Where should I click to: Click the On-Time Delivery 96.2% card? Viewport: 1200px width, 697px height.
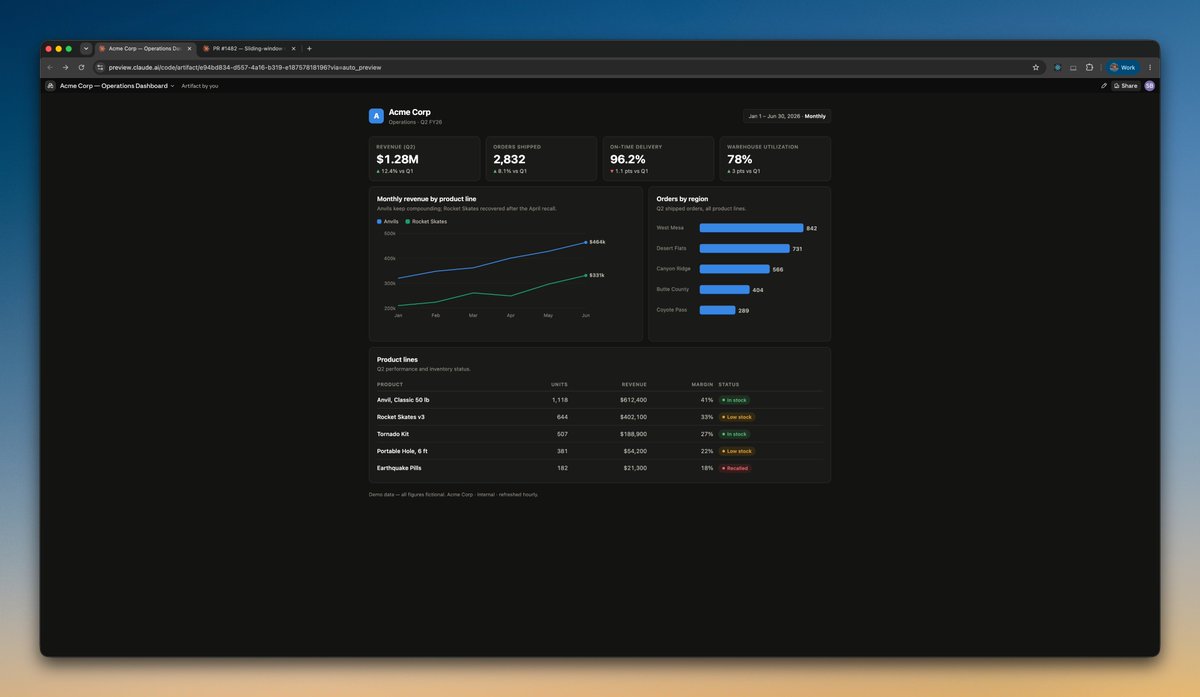pyautogui.click(x=658, y=159)
